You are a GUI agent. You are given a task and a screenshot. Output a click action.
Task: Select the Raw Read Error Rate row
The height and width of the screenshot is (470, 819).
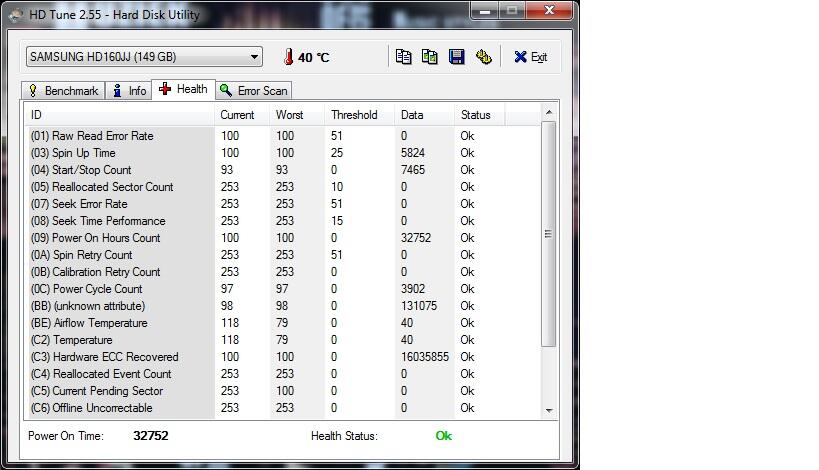click(x=282, y=136)
